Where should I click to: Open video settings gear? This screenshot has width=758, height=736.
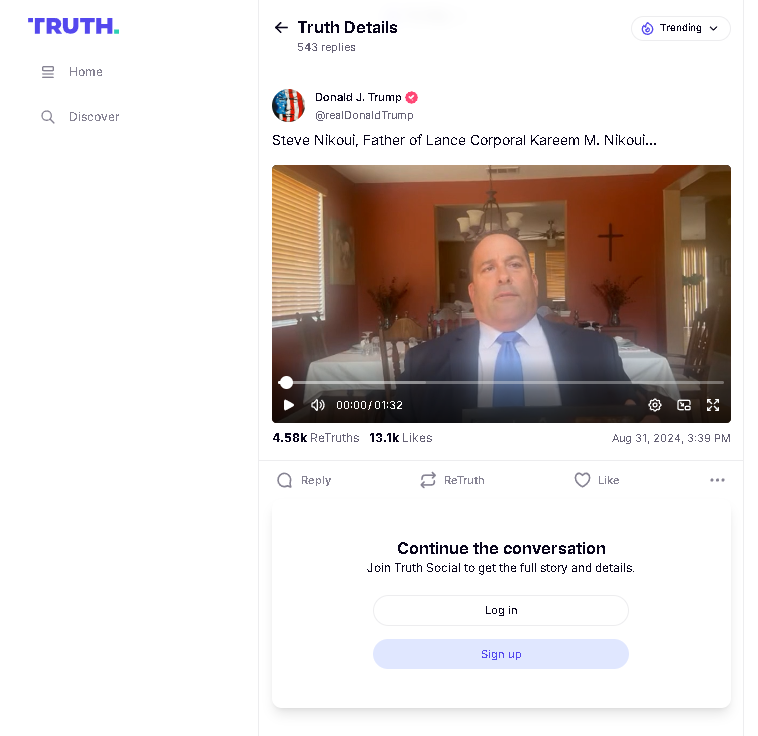pyautogui.click(x=655, y=405)
